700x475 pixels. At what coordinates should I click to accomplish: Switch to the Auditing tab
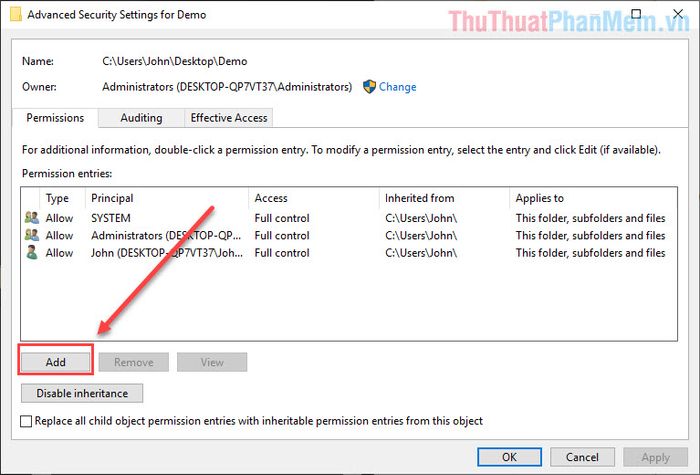coord(141,118)
